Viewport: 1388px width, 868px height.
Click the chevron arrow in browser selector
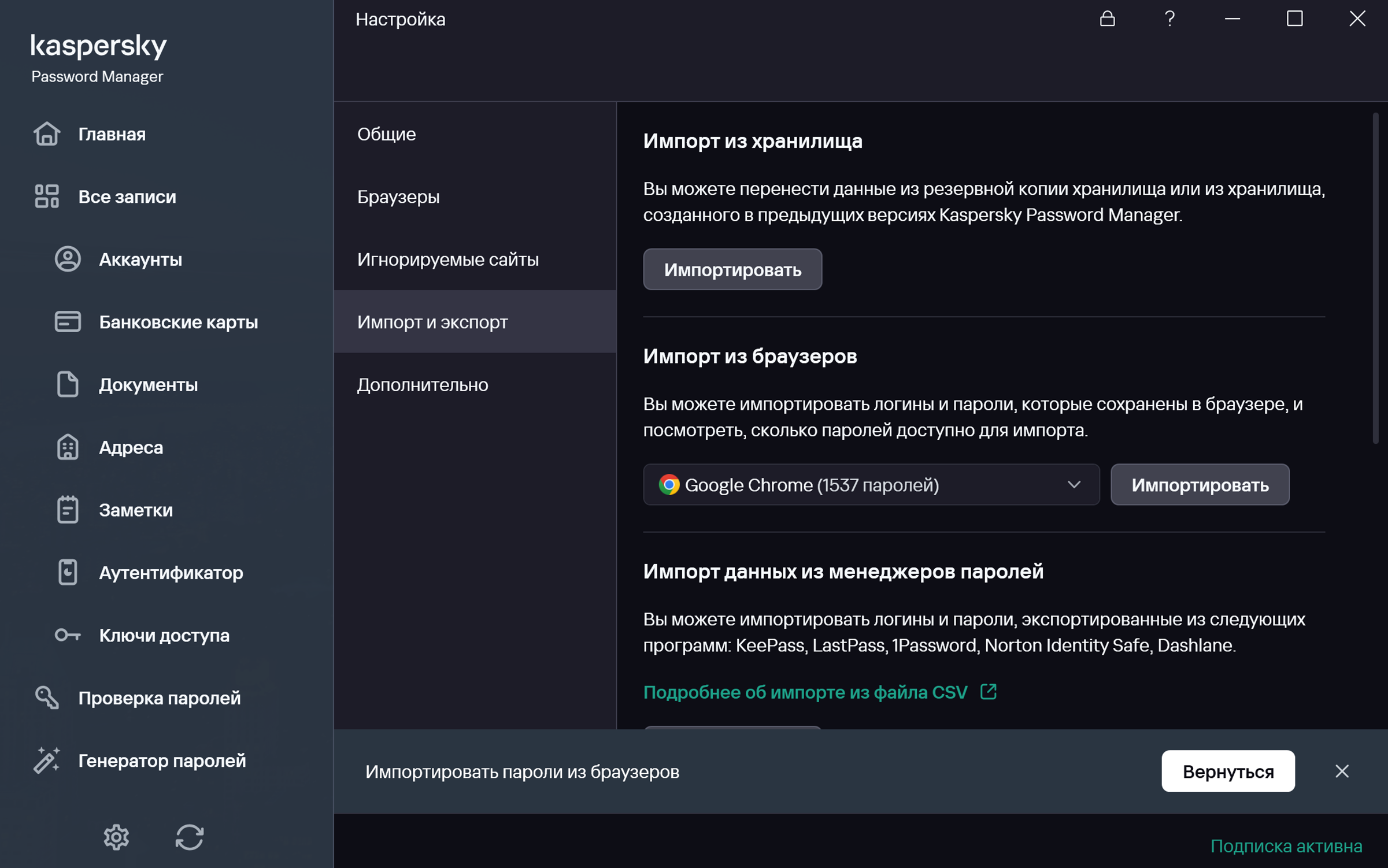1074,485
